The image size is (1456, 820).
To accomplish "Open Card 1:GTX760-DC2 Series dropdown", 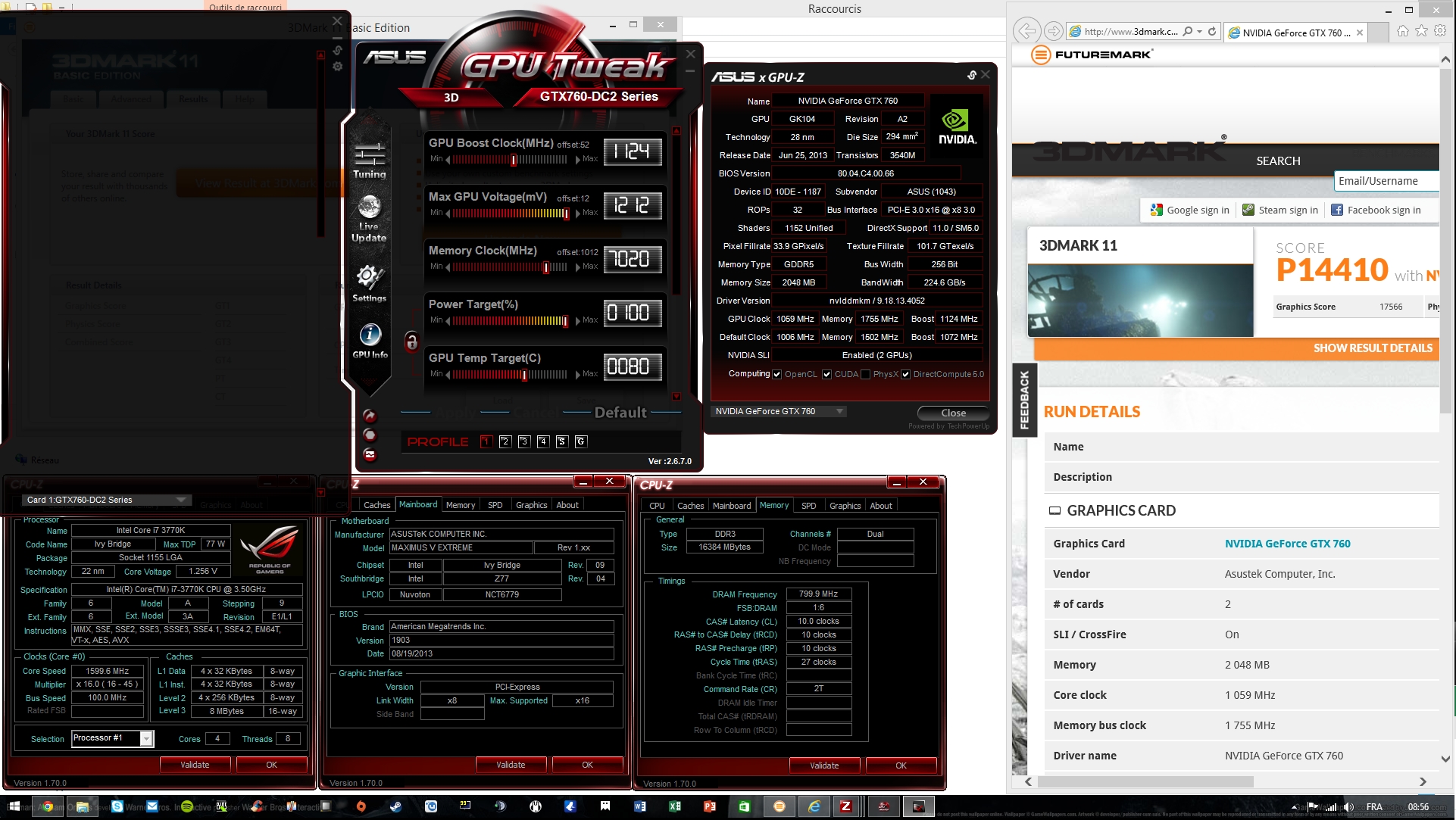I will 106,500.
